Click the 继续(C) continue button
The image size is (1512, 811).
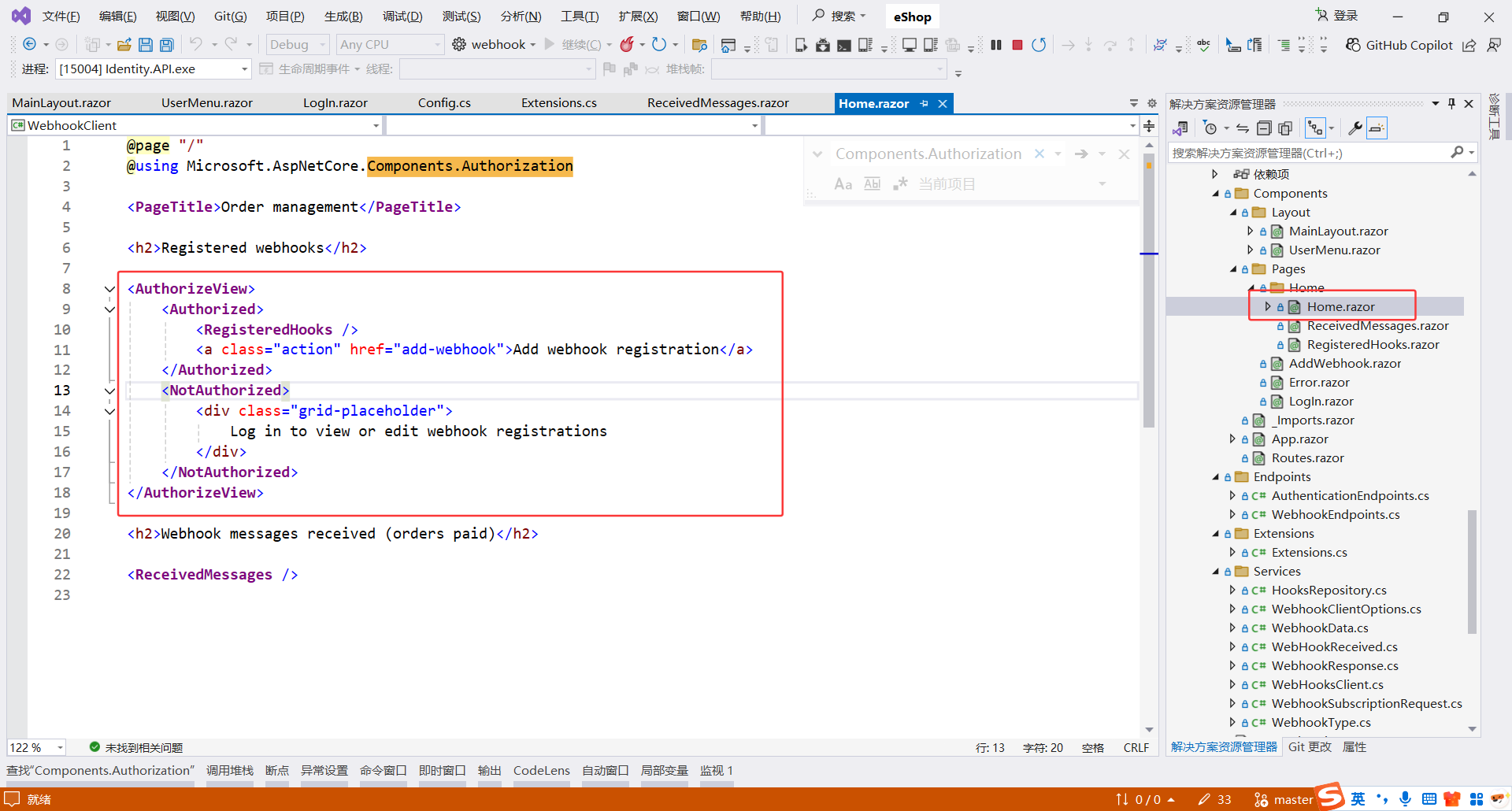pos(573,45)
